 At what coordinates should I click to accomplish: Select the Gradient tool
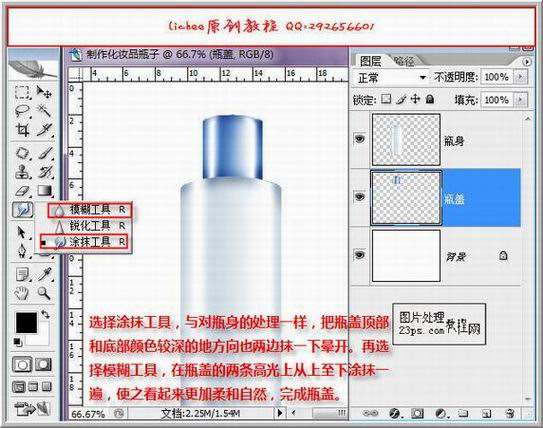pos(44,191)
